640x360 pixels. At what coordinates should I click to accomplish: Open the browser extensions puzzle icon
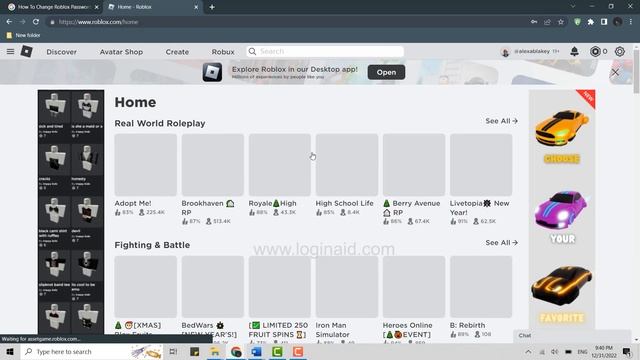pyautogui.click(x=591, y=22)
